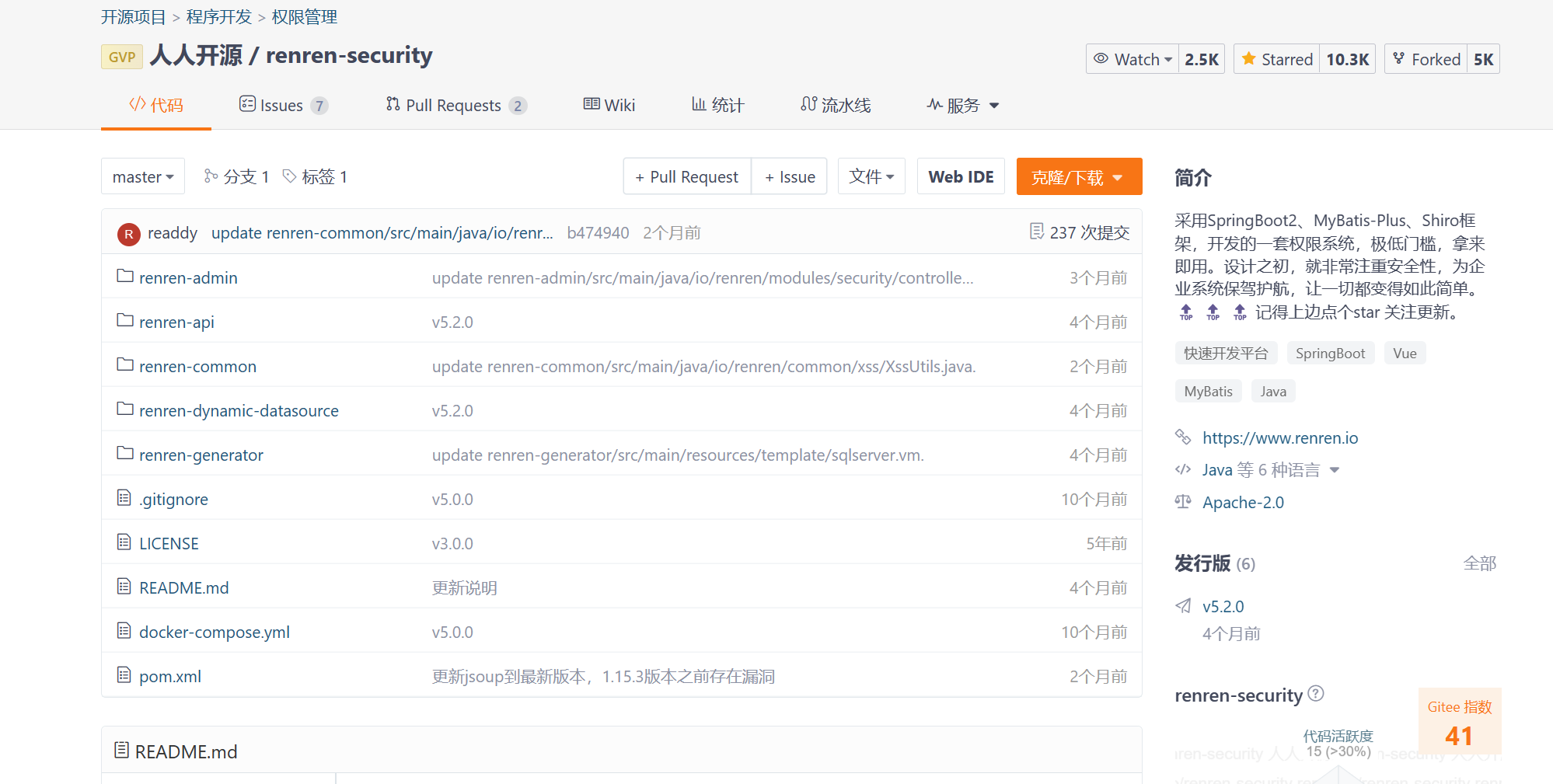Screen dimensions: 1553x784
Task: Open the Web IDE
Action: [961, 176]
